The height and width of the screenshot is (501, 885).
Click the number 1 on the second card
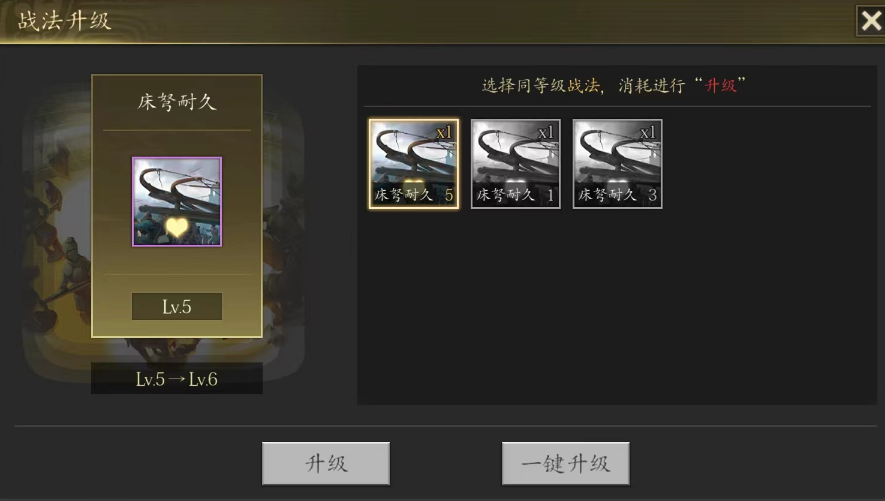point(551,195)
